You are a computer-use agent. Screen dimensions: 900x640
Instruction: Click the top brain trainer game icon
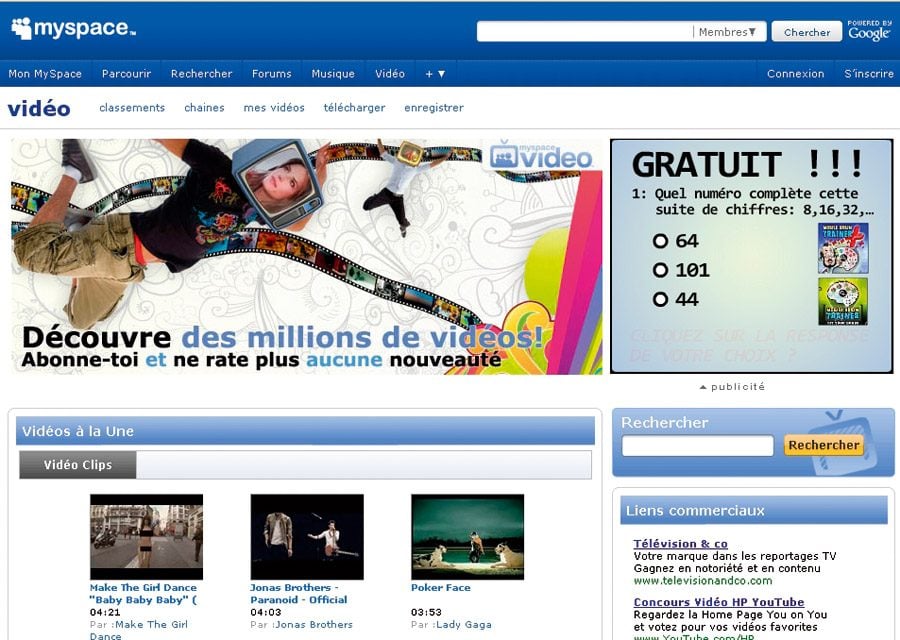pyautogui.click(x=842, y=248)
